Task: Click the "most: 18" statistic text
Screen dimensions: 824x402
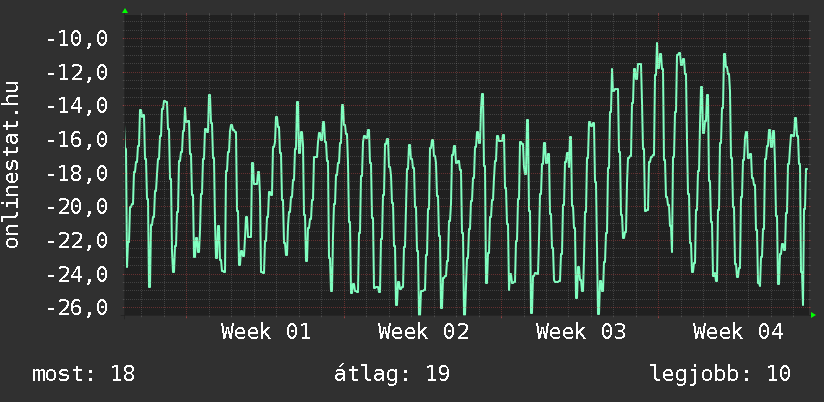Action: (x=83, y=374)
